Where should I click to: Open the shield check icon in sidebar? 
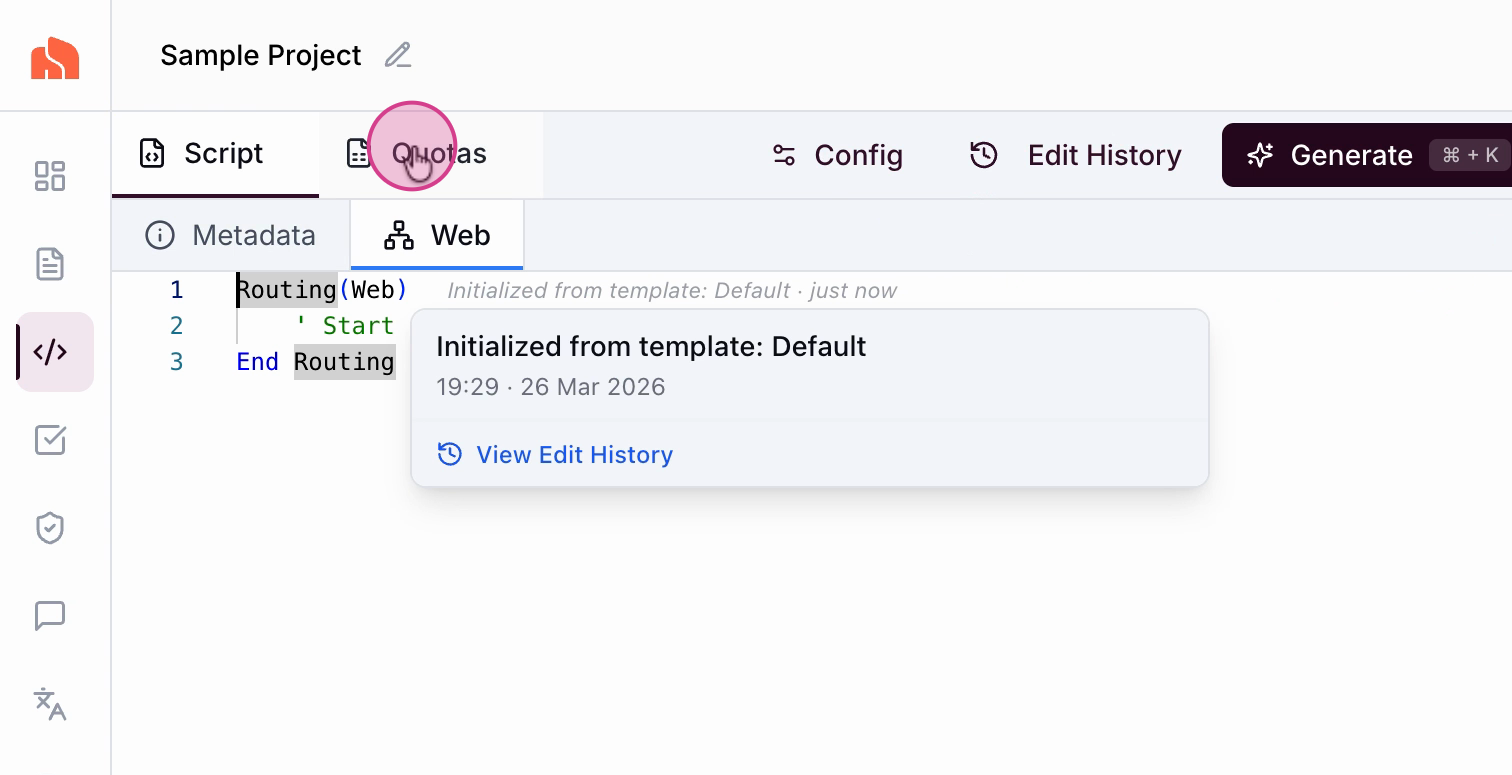pyautogui.click(x=50, y=528)
